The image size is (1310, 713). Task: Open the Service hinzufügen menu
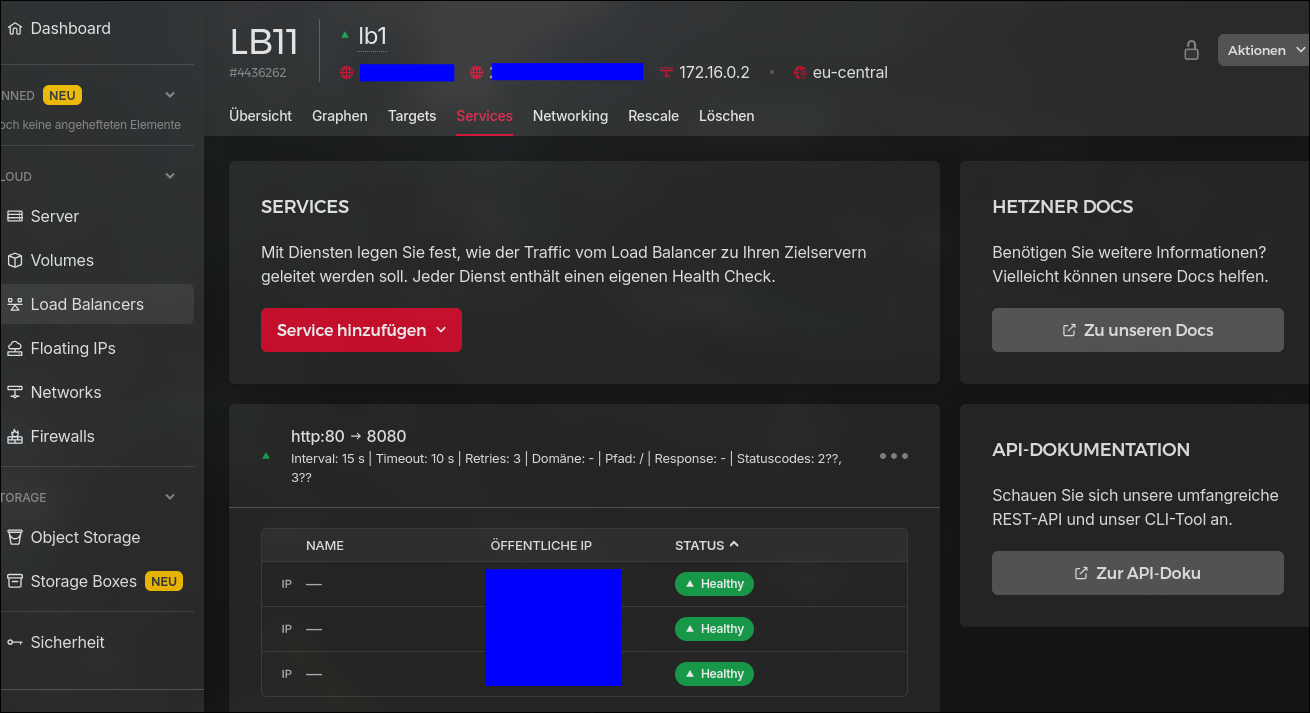point(361,329)
